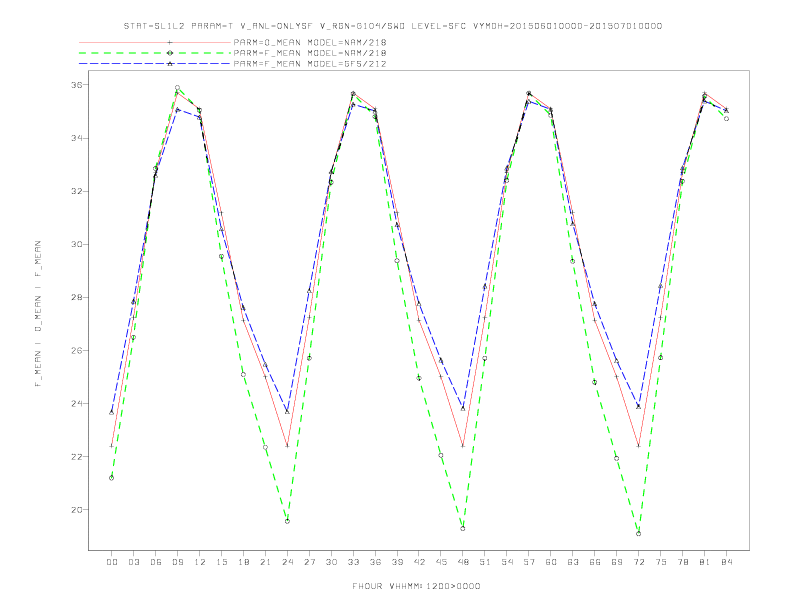Select legend entry PARM=F_MEAN MODEL=NAM/218
Image resolution: width=792 pixels, height=612 pixels.
pyautogui.click(x=310, y=53)
